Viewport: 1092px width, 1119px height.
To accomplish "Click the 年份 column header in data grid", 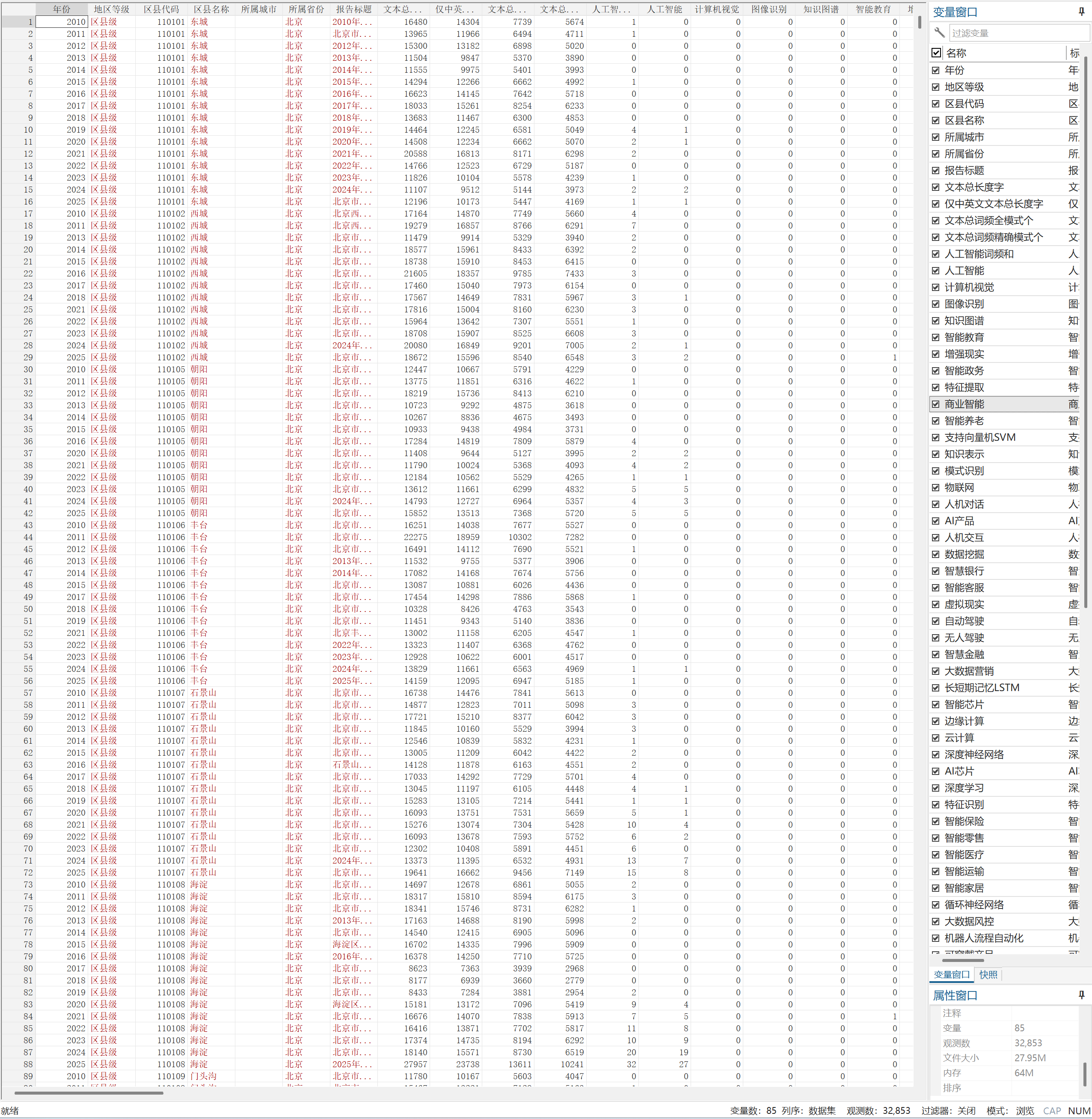I will (61, 9).
